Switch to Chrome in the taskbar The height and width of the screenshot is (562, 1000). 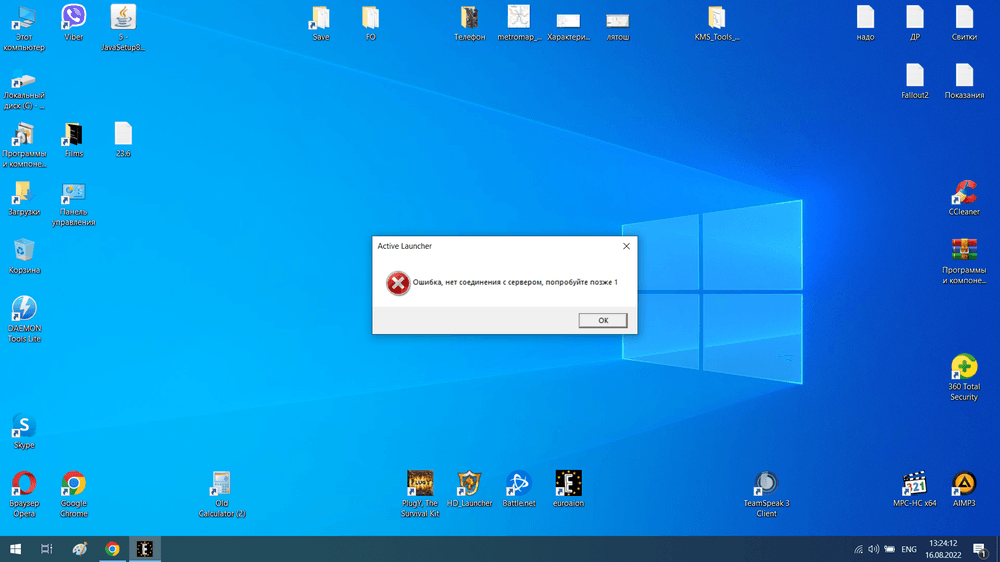point(113,549)
